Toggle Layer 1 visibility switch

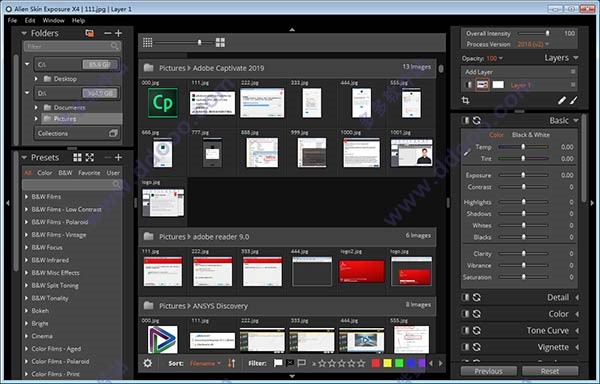click(x=468, y=85)
